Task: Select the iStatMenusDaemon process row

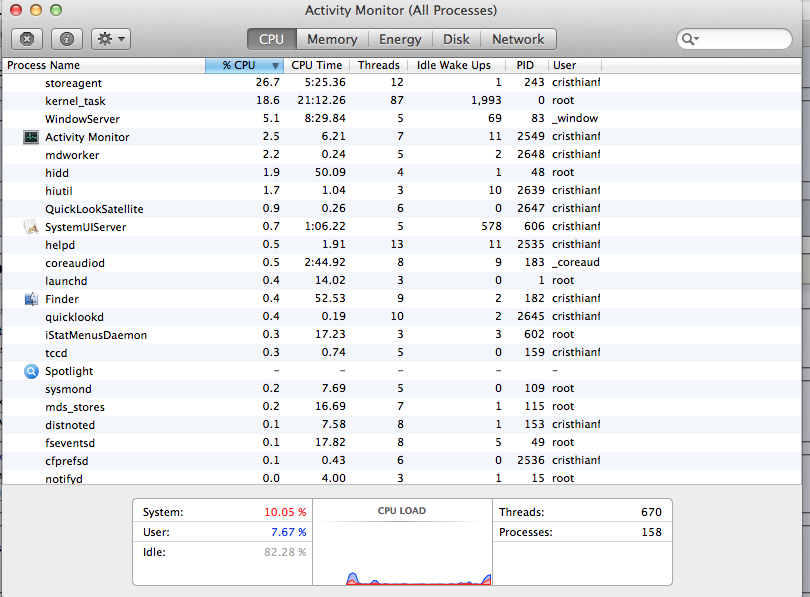Action: (402, 335)
